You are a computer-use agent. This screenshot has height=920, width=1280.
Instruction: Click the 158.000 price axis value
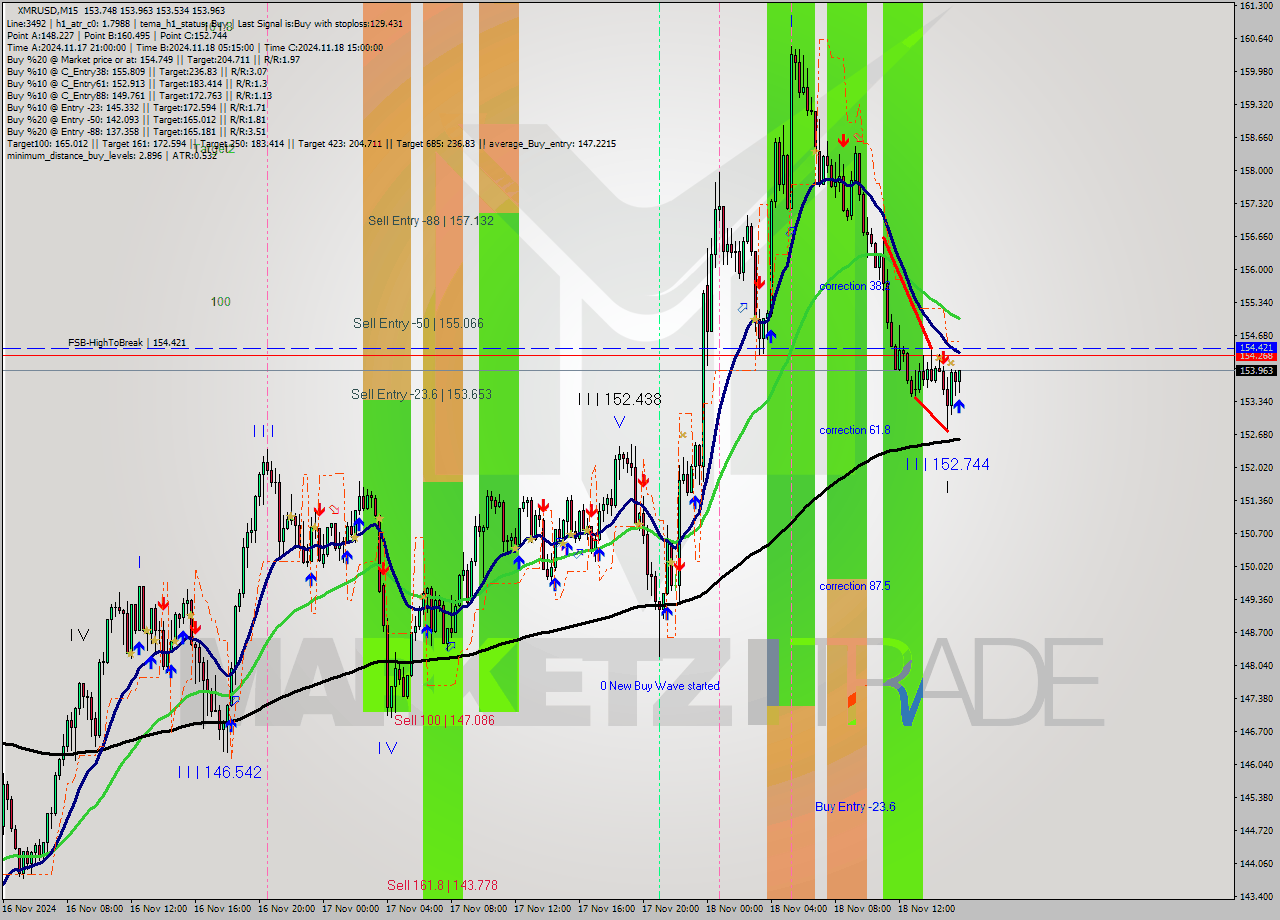pos(1256,171)
